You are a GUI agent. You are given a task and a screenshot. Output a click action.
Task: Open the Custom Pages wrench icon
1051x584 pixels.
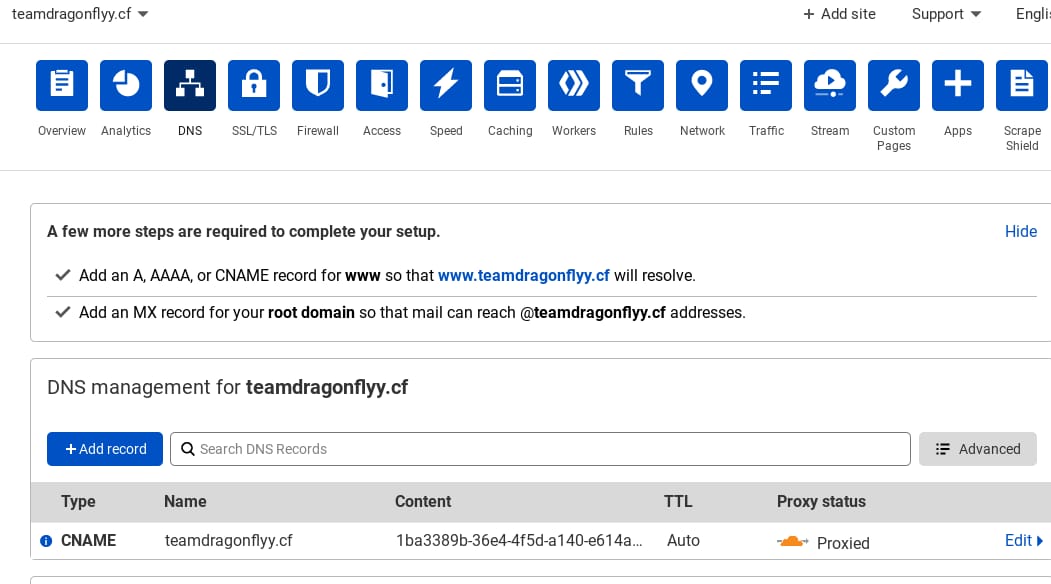coord(894,85)
